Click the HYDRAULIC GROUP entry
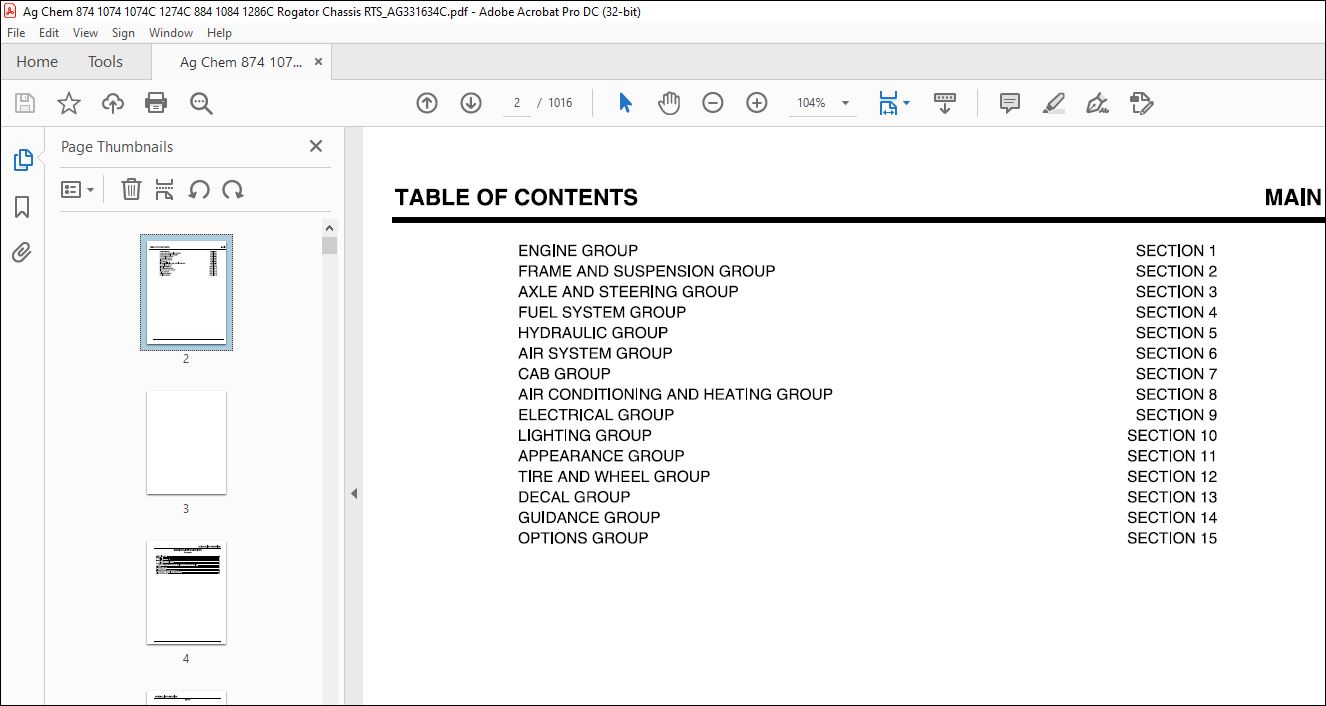 [593, 333]
